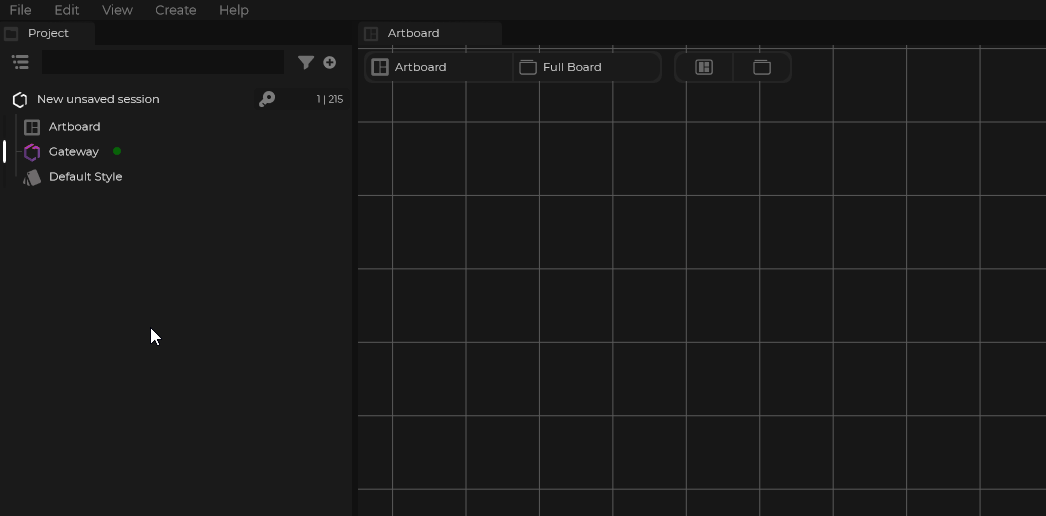Screen dimensions: 1046x516
Task: Open the Full Board selector
Action: click(x=587, y=67)
